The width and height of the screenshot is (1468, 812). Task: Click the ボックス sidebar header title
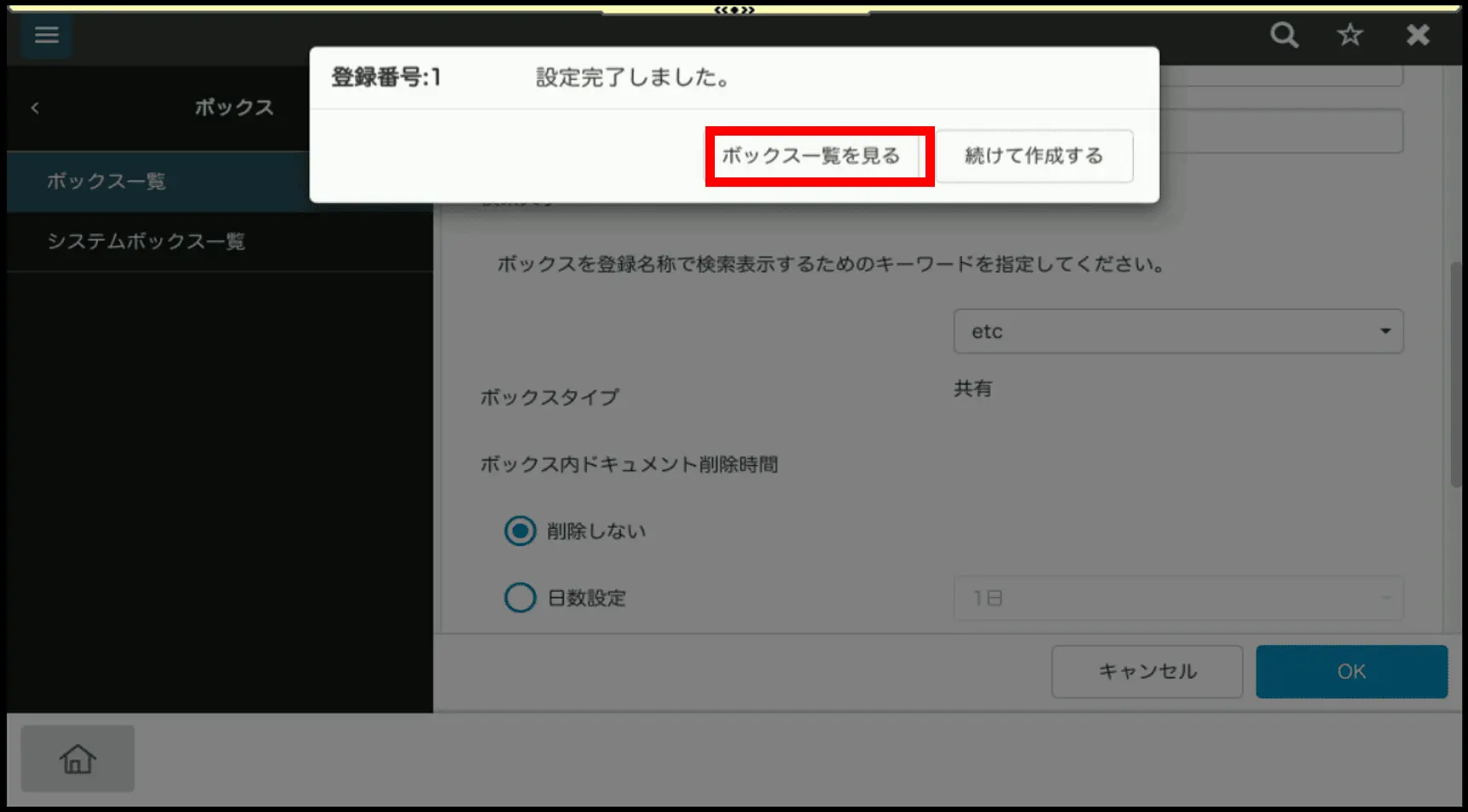[x=234, y=107]
